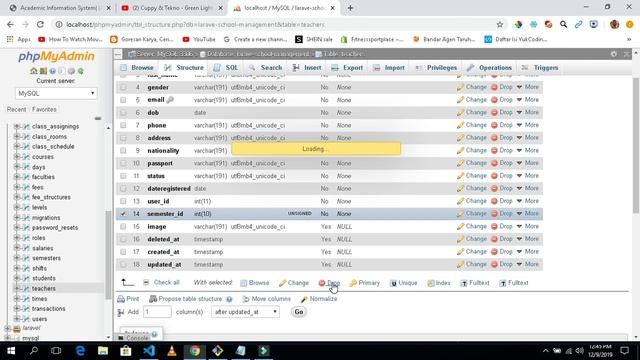
Task: Check the phone column checkbox
Action: coord(123,125)
